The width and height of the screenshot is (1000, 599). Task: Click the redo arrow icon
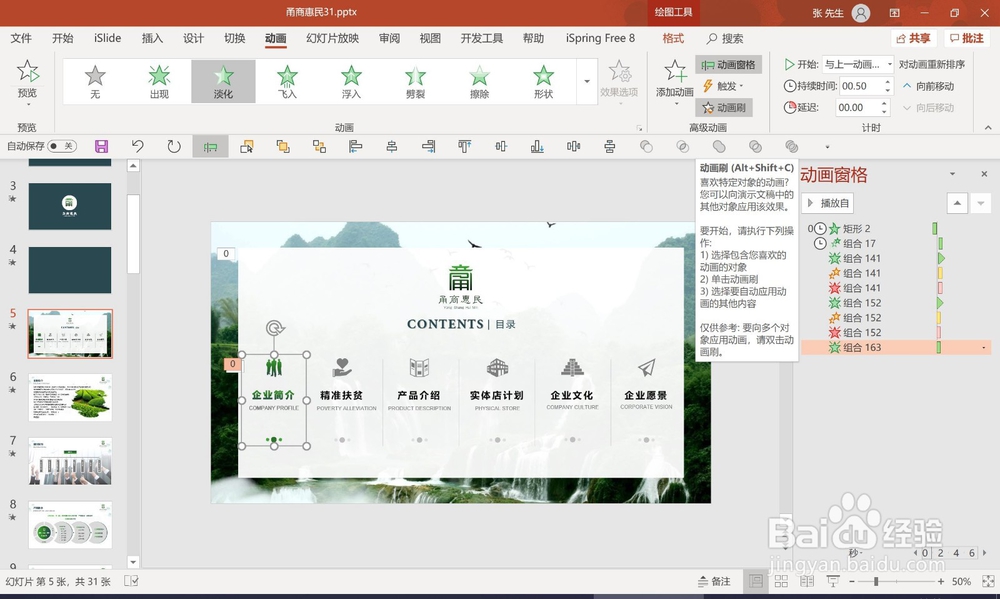pos(173,146)
